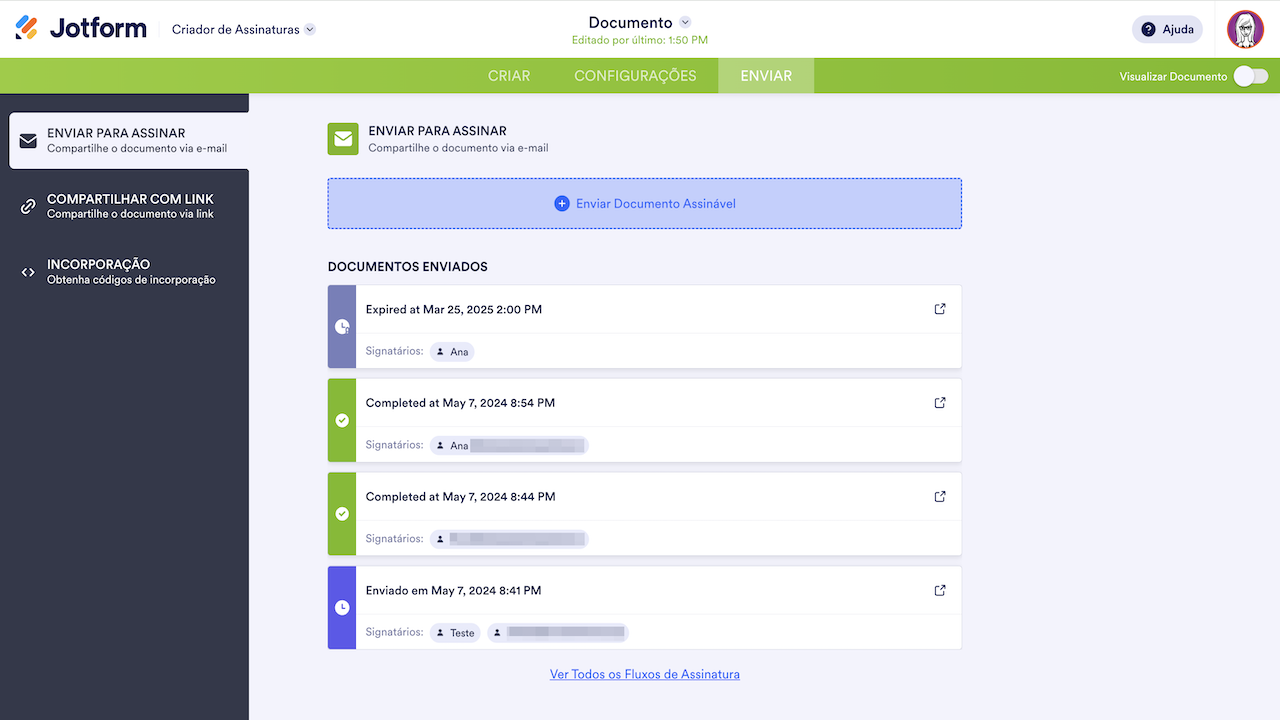
Task: Click the purple clock status icon
Action: point(341,608)
